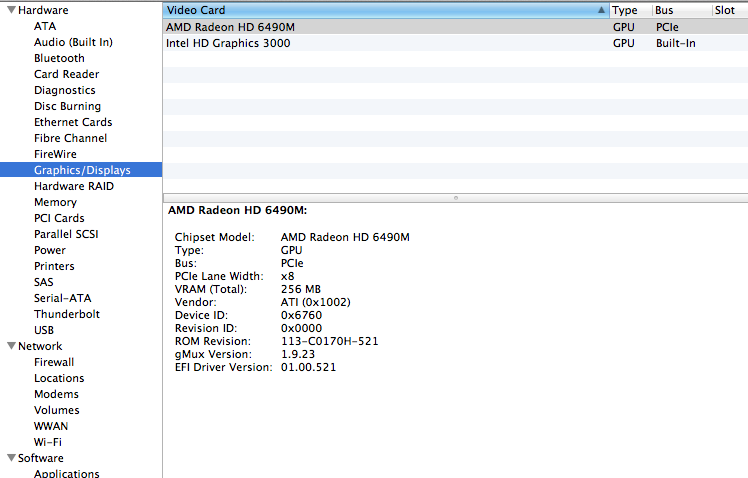Open the Thunderbolt entry
This screenshot has height=478, width=748.
tap(67, 314)
